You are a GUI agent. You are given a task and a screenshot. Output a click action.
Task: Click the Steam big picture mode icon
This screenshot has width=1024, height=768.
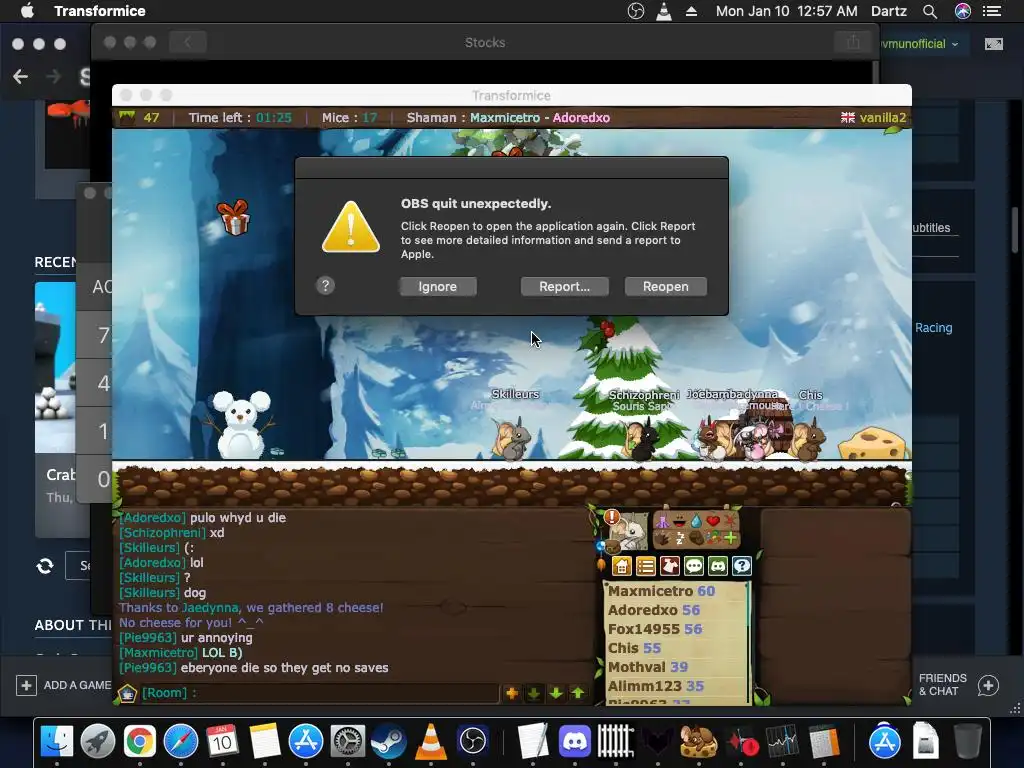[993, 44]
